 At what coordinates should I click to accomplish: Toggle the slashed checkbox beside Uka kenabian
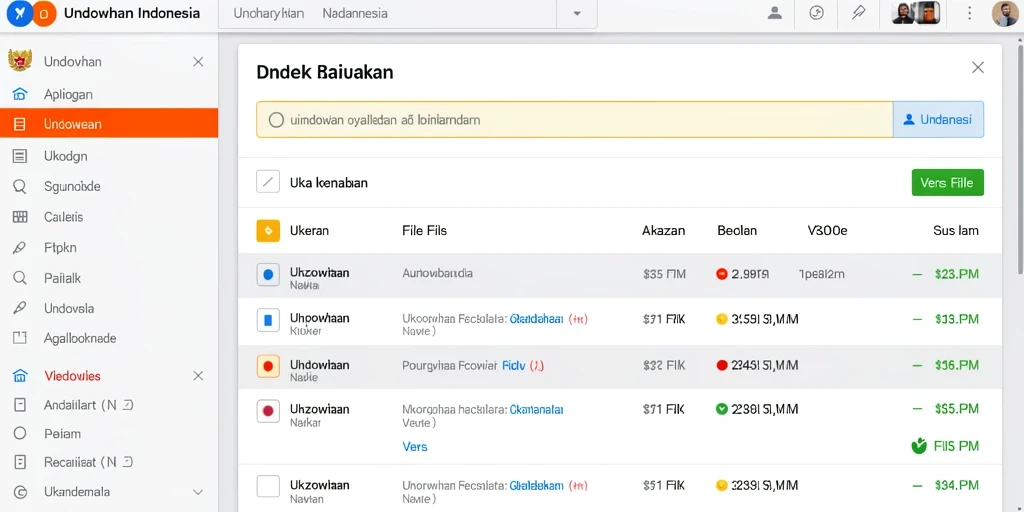click(268, 182)
